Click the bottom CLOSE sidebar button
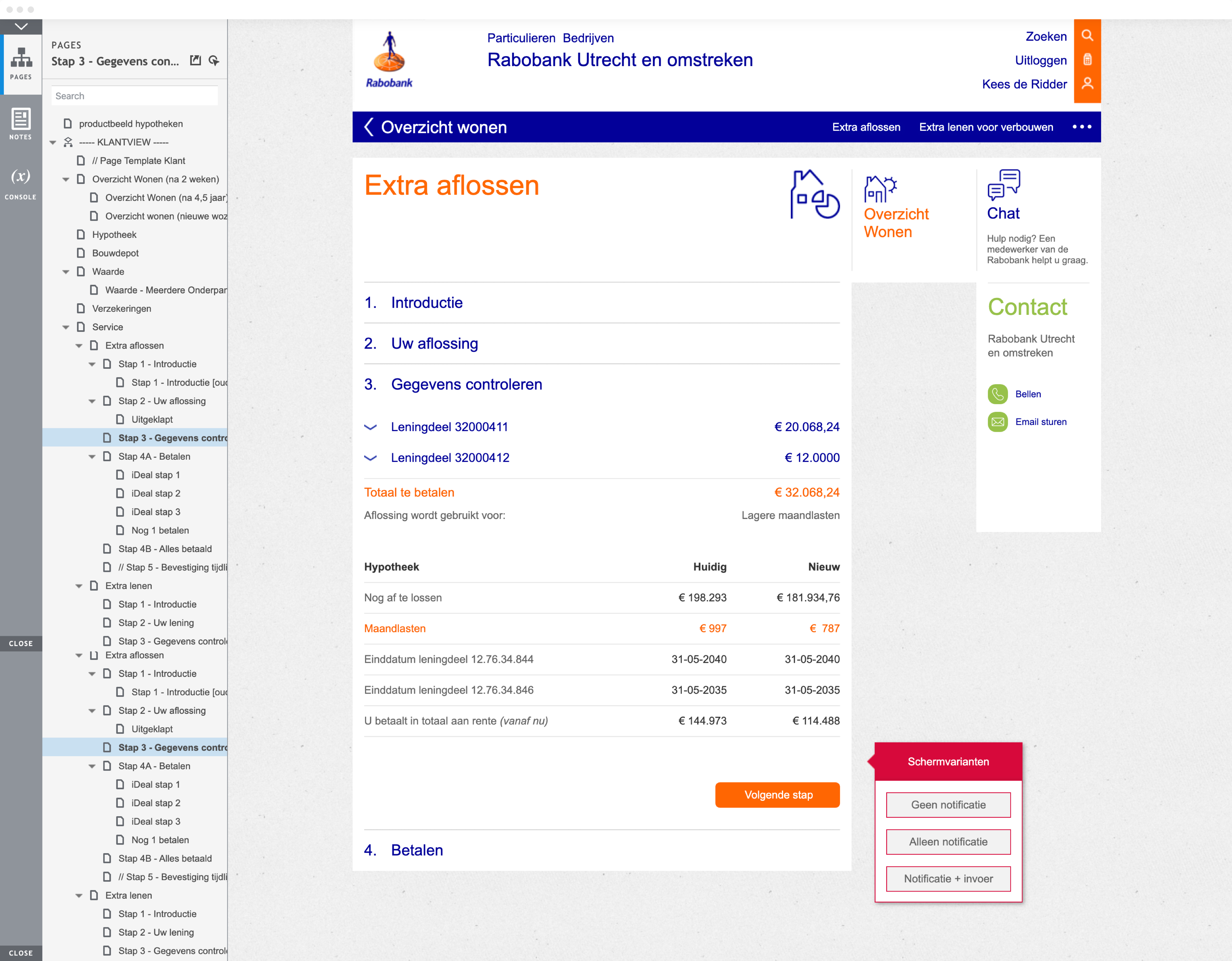 (21, 953)
